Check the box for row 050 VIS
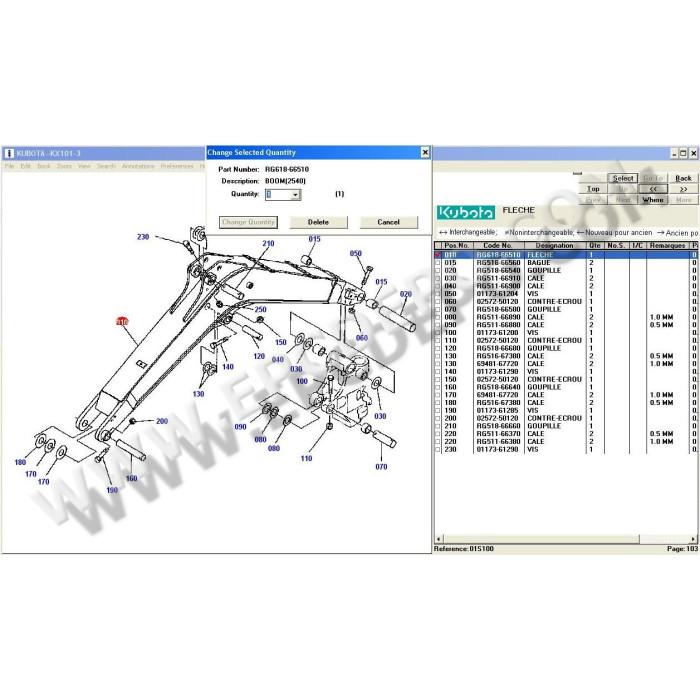Image resolution: width=700 pixels, height=700 pixels. click(438, 294)
